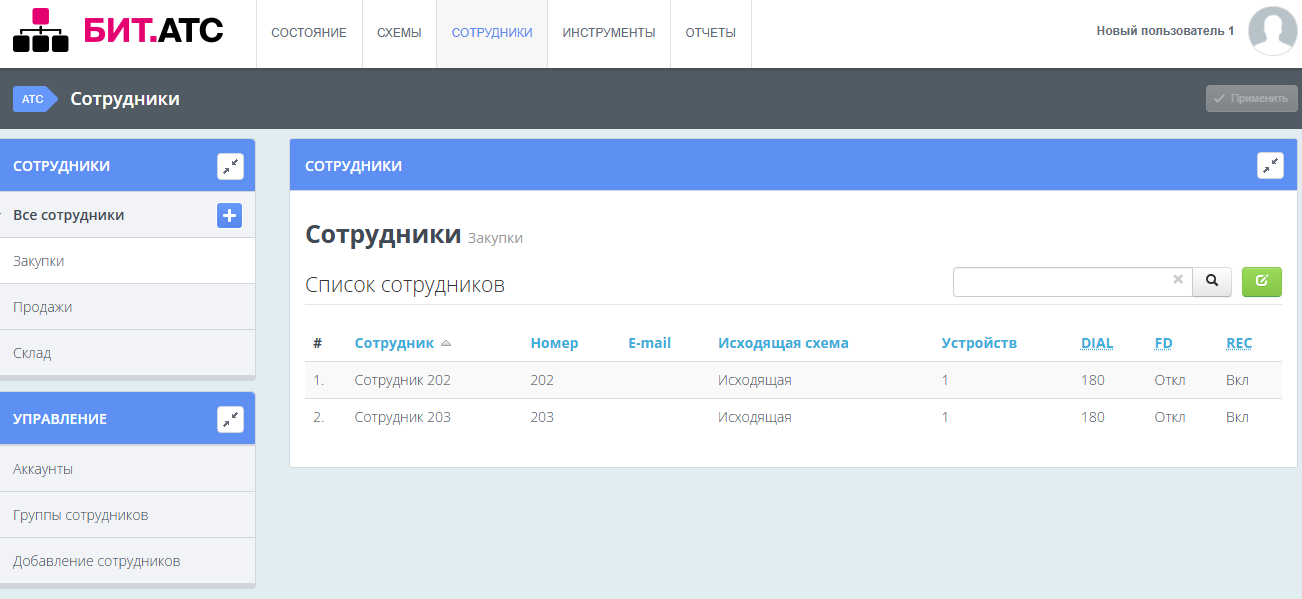The height and width of the screenshot is (599, 1302).
Task: Collapse the УПРАВЛЕНИЕ panel
Action: [231, 419]
